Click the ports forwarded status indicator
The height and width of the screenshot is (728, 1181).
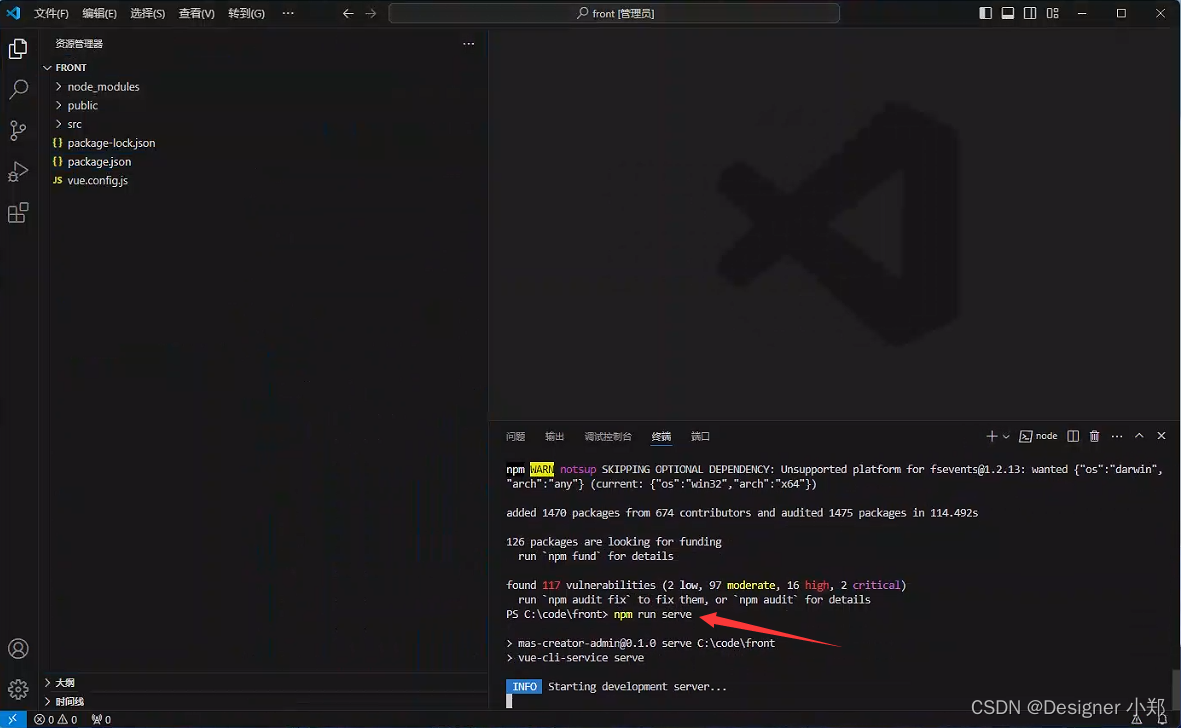101,719
